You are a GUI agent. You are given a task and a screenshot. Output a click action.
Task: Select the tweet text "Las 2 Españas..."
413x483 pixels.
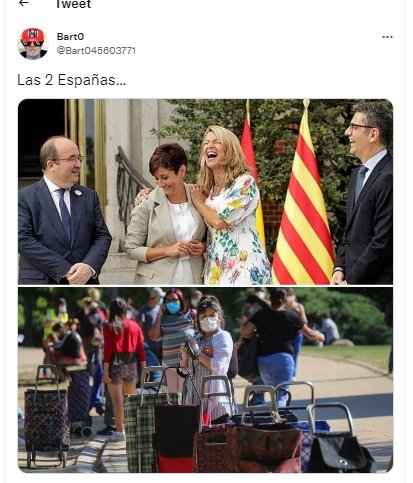pyautogui.click(x=71, y=80)
